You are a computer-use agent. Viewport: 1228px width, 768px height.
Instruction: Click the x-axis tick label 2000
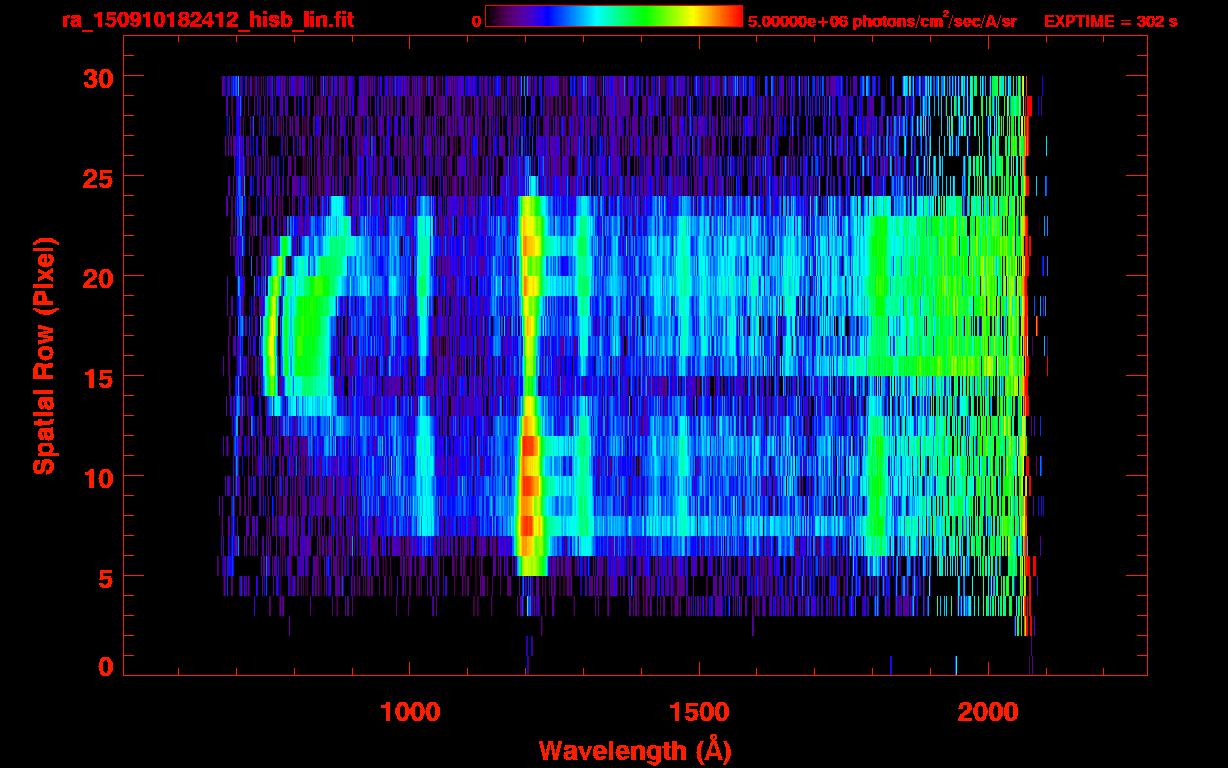(988, 712)
